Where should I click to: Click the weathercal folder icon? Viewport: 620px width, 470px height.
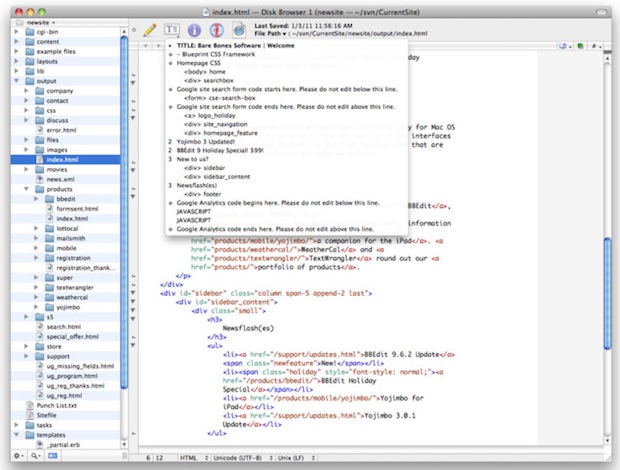point(49,297)
